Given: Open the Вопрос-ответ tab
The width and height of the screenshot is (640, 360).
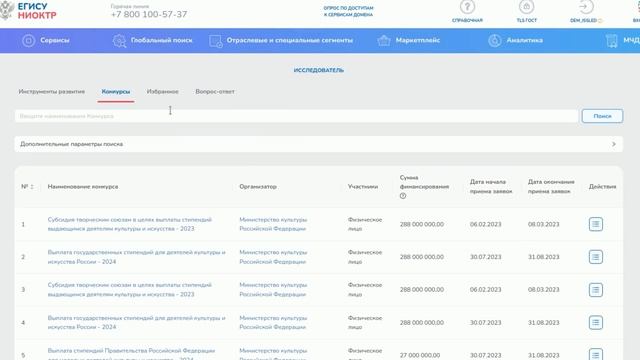Looking at the screenshot, I should point(215,91).
